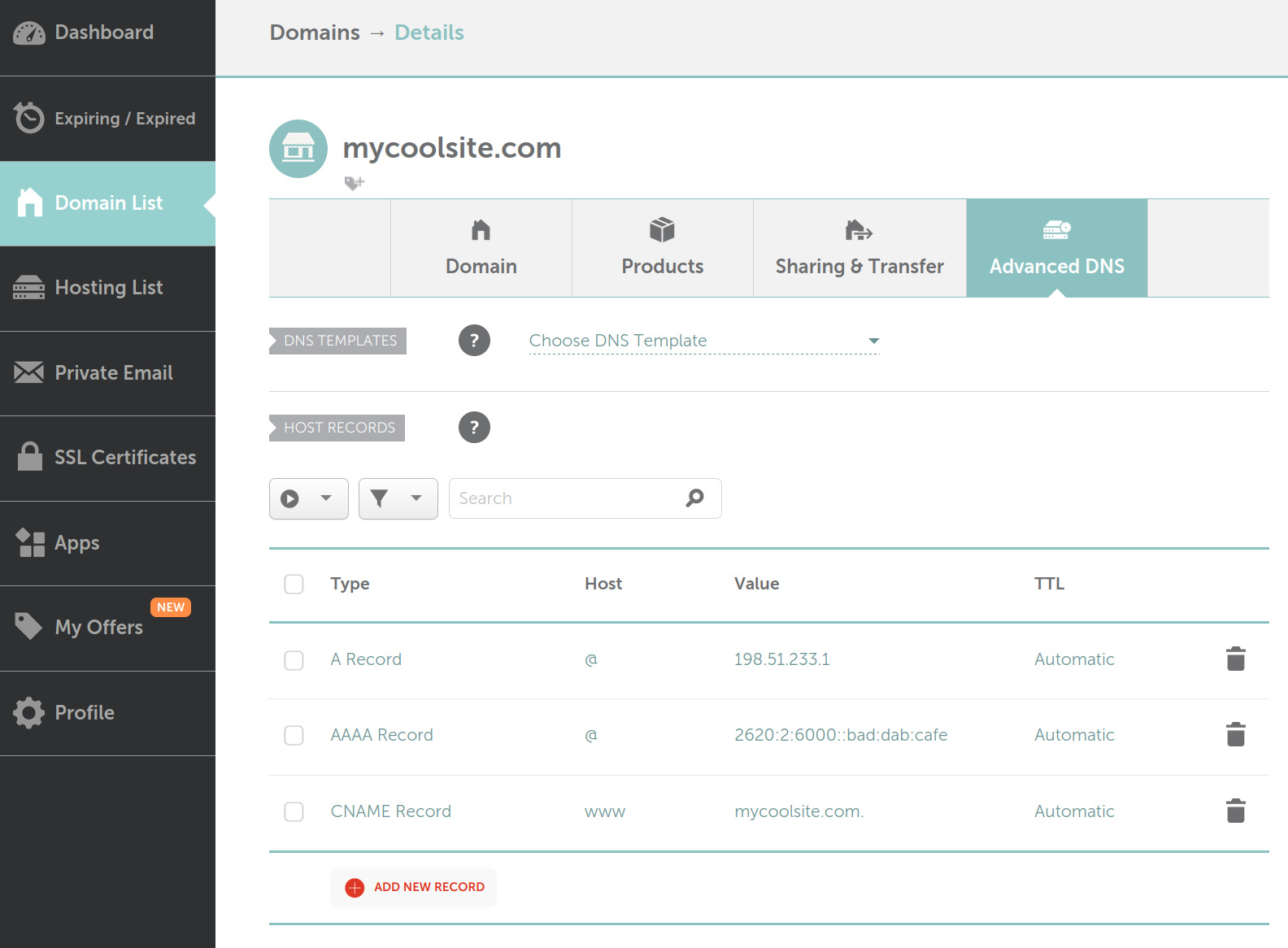Click the mycoolsite.com. CNAME value
The image size is (1288, 948).
click(799, 811)
